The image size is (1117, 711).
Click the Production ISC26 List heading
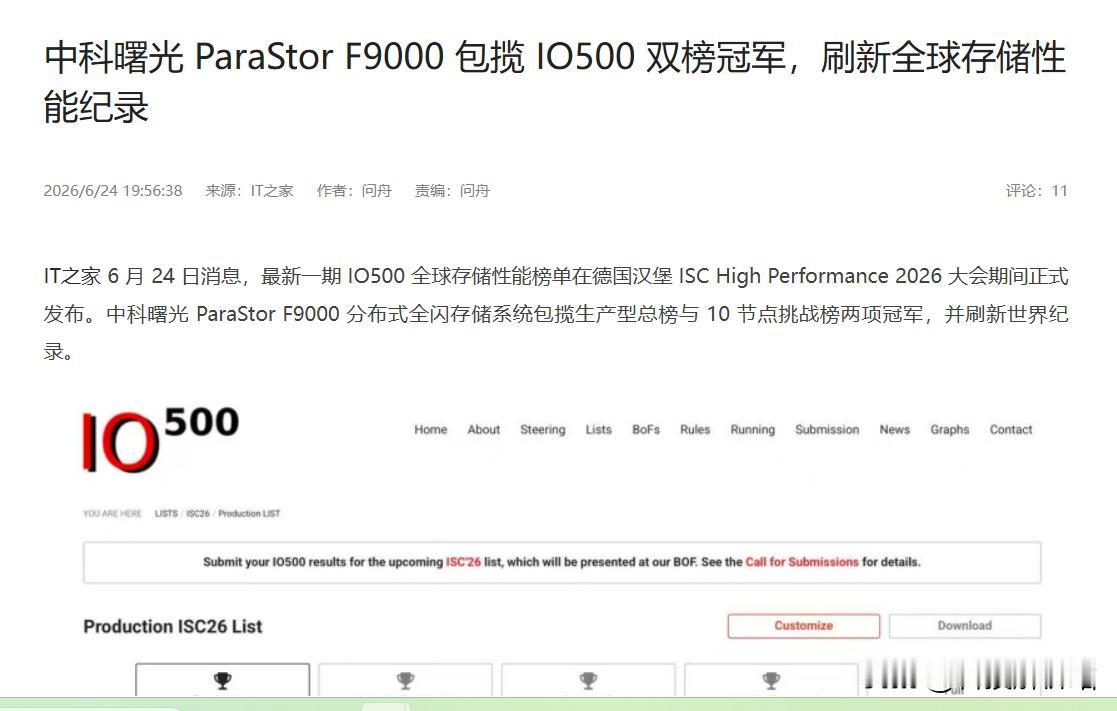click(x=173, y=626)
